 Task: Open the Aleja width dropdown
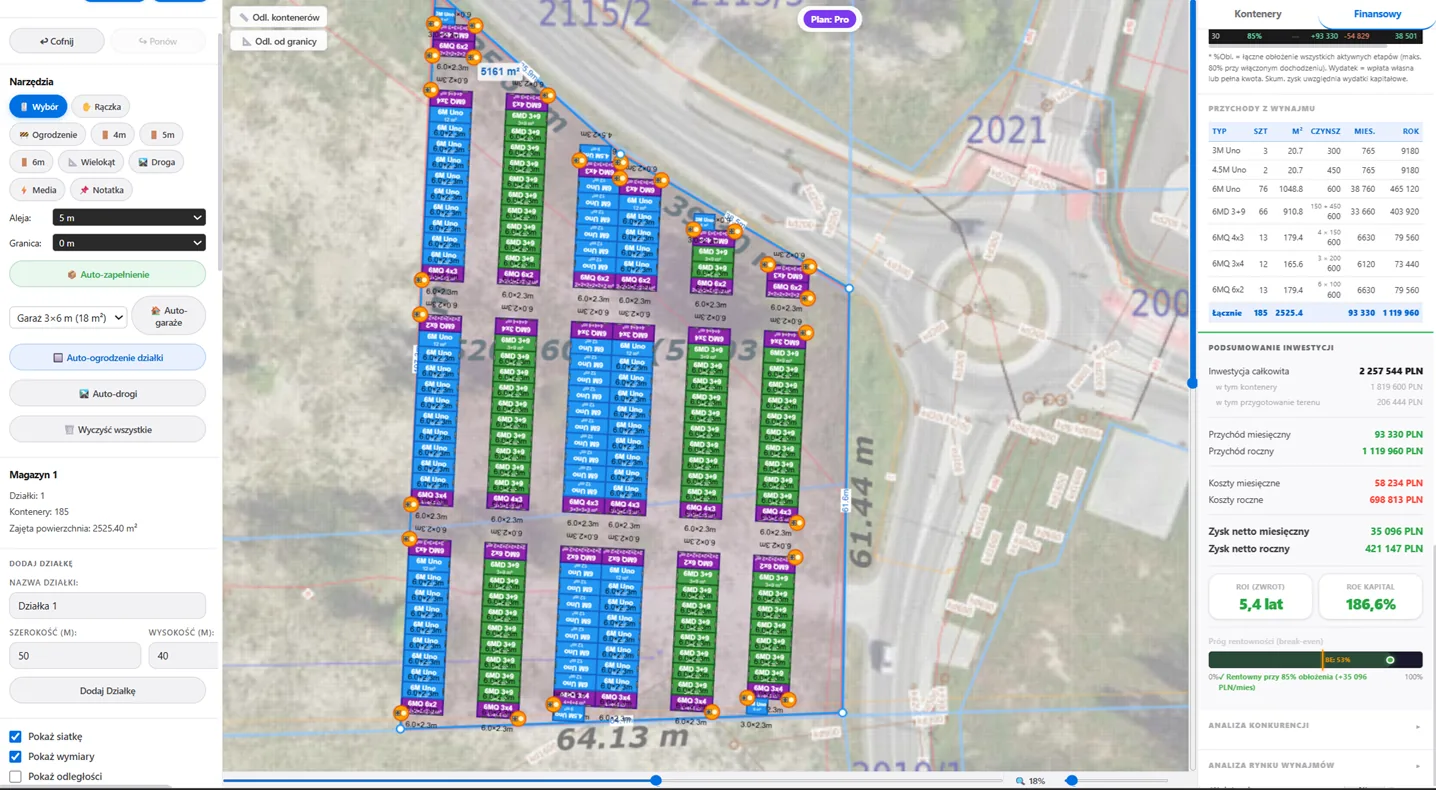coord(129,217)
